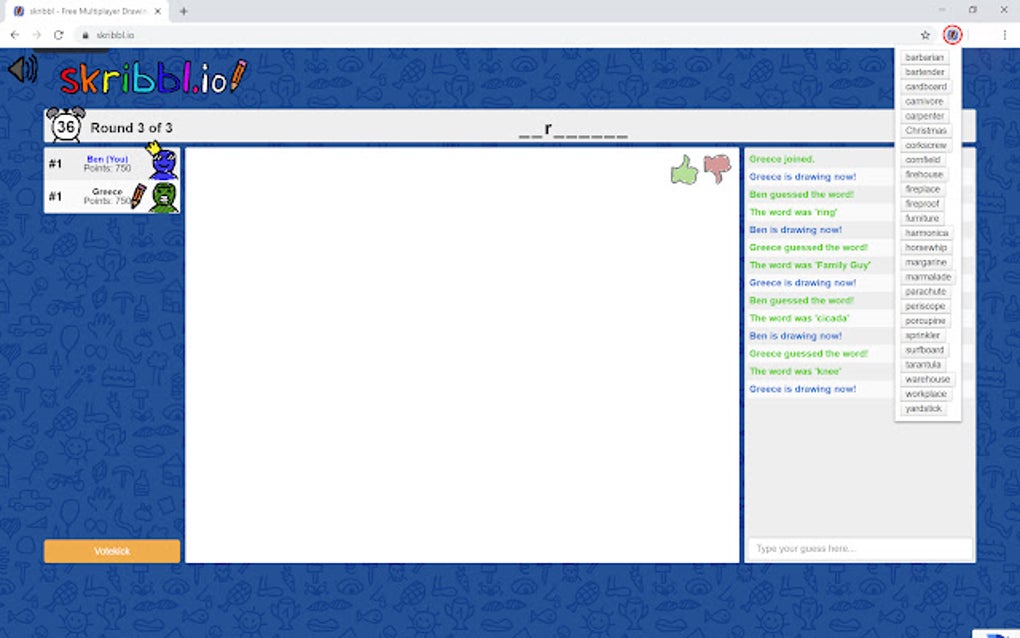Select 'harmonica' from the word list
Viewport: 1020px width, 638px height.
[925, 232]
